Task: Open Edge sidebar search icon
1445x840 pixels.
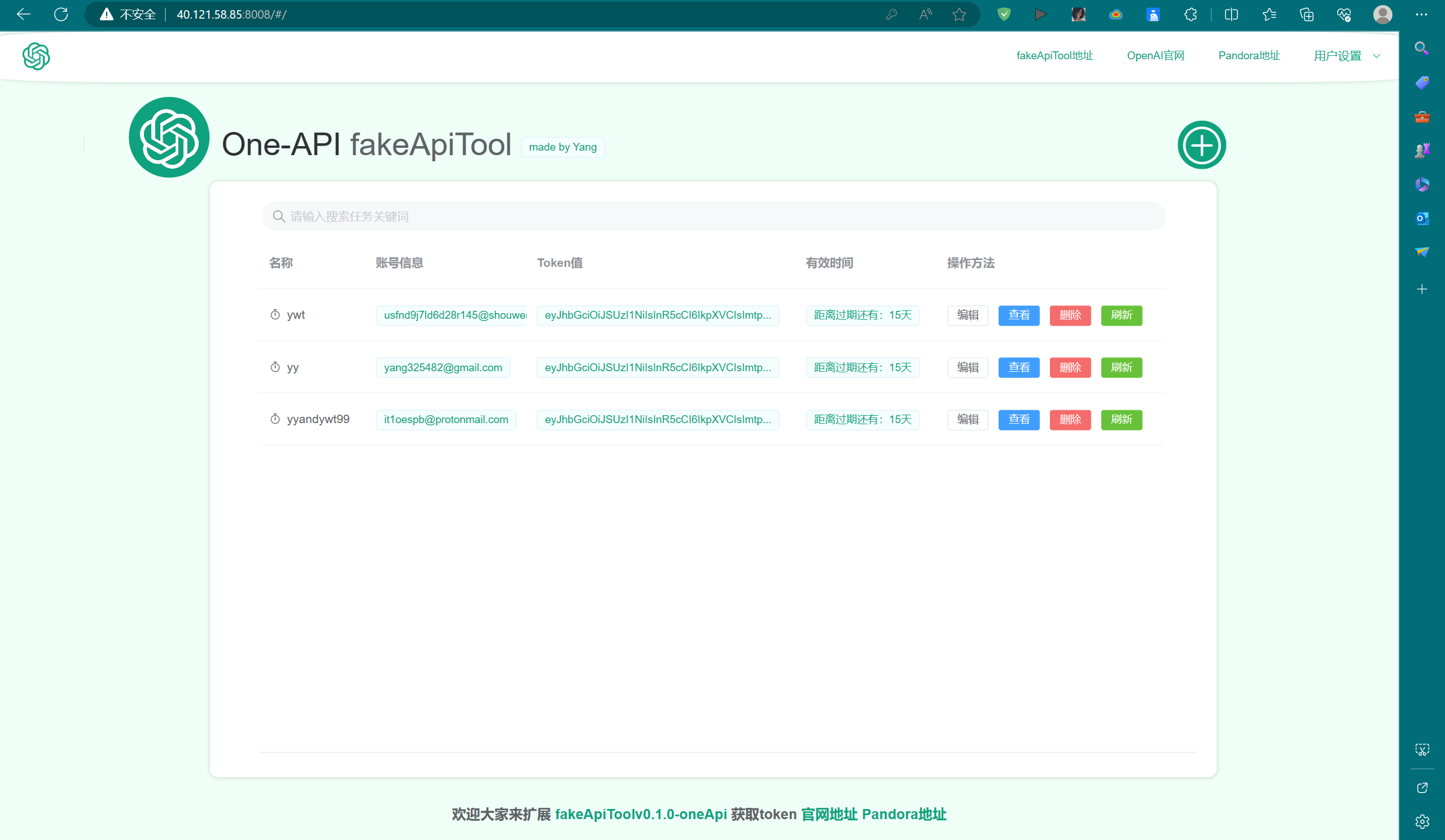Action: [x=1421, y=48]
